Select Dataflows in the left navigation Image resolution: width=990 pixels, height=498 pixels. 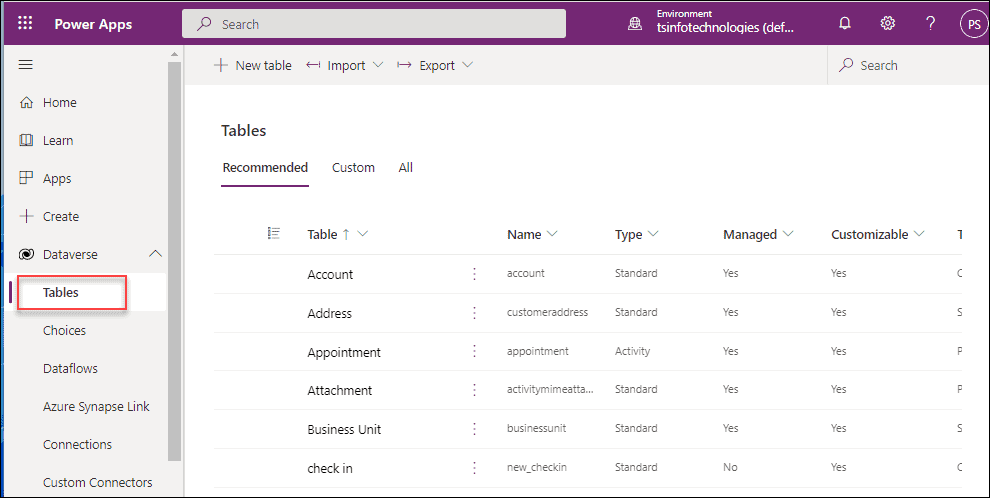(70, 368)
